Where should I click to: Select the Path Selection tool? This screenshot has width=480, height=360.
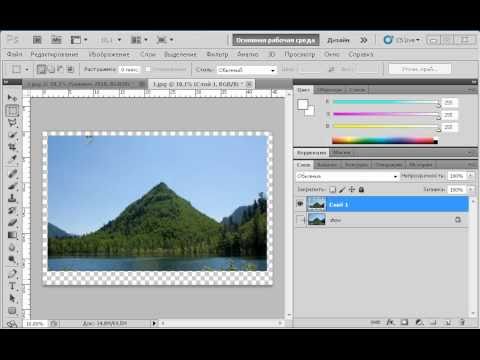[x=12, y=298]
